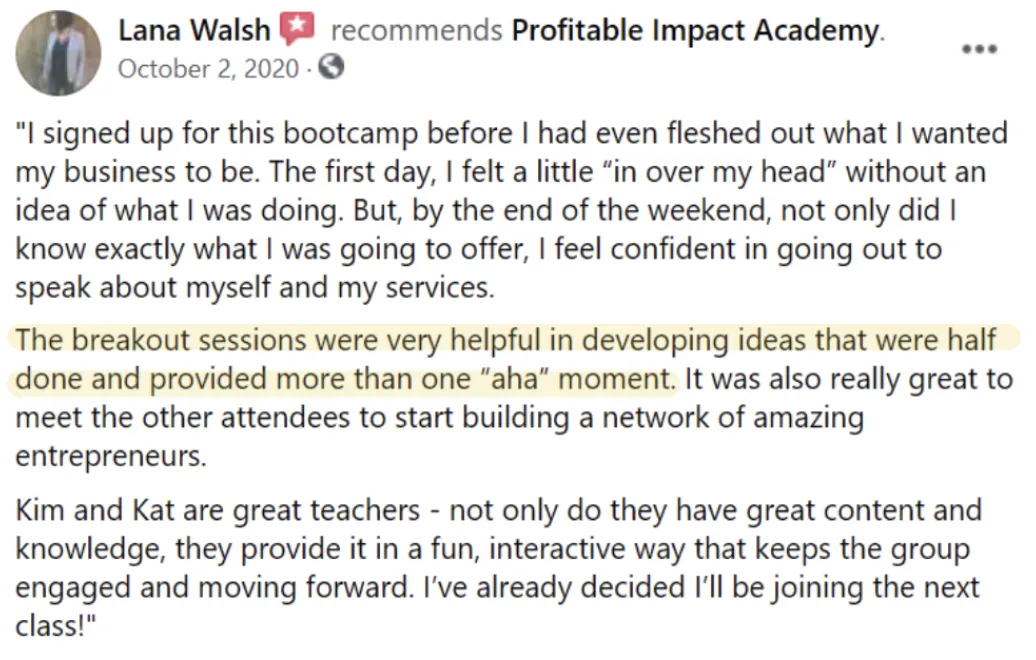This screenshot has width=1036, height=660.
Task: Click the word 'recommends' in header
Action: coord(416,30)
